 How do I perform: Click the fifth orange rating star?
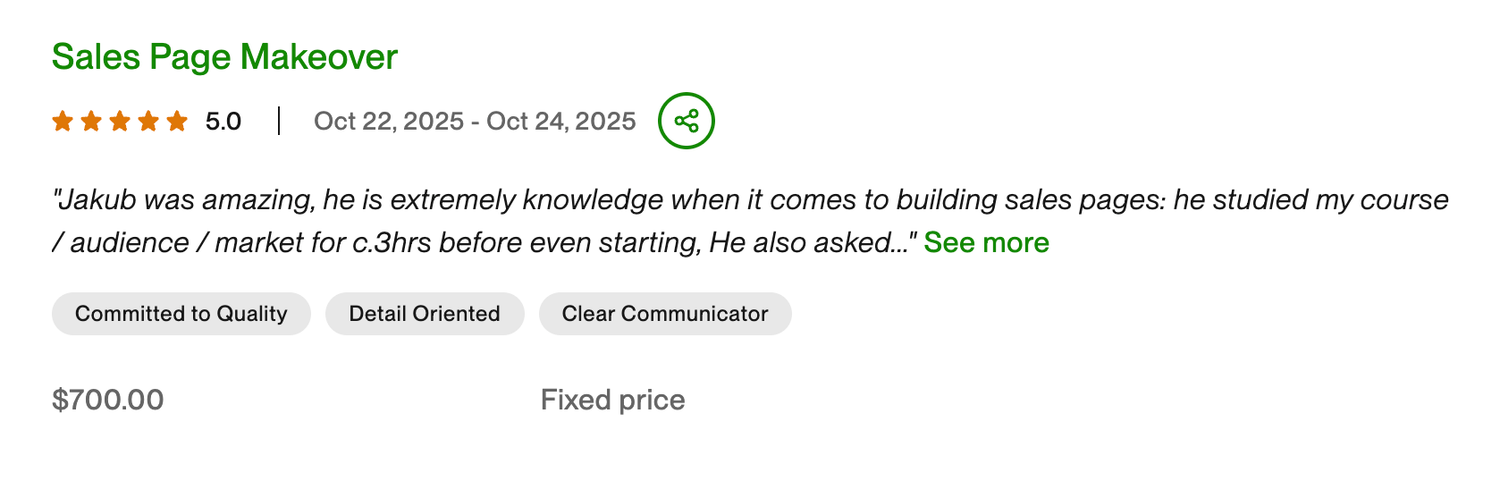[x=177, y=122]
